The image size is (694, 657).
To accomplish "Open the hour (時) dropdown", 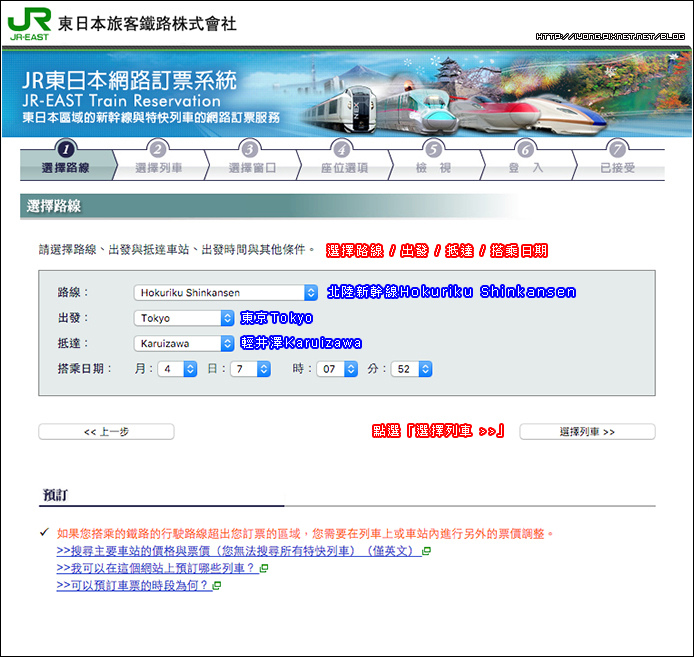I will click(x=337, y=369).
